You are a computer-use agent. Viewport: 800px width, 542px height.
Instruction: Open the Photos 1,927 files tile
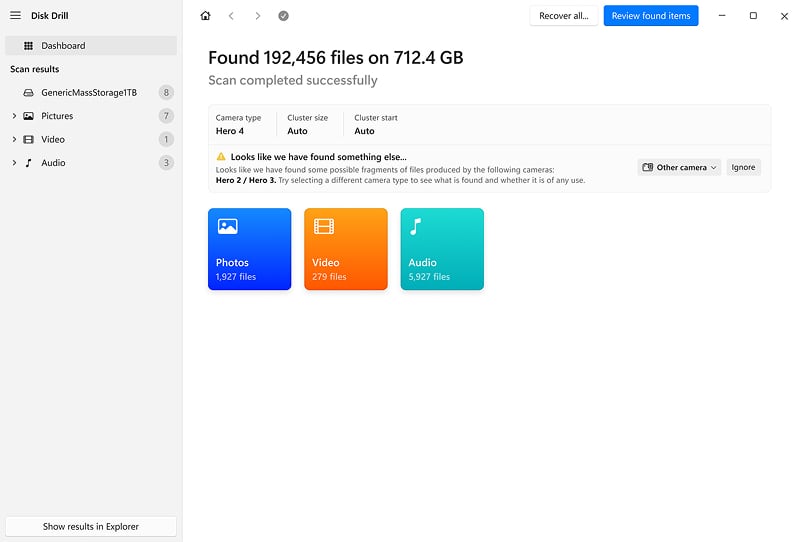[x=249, y=249]
